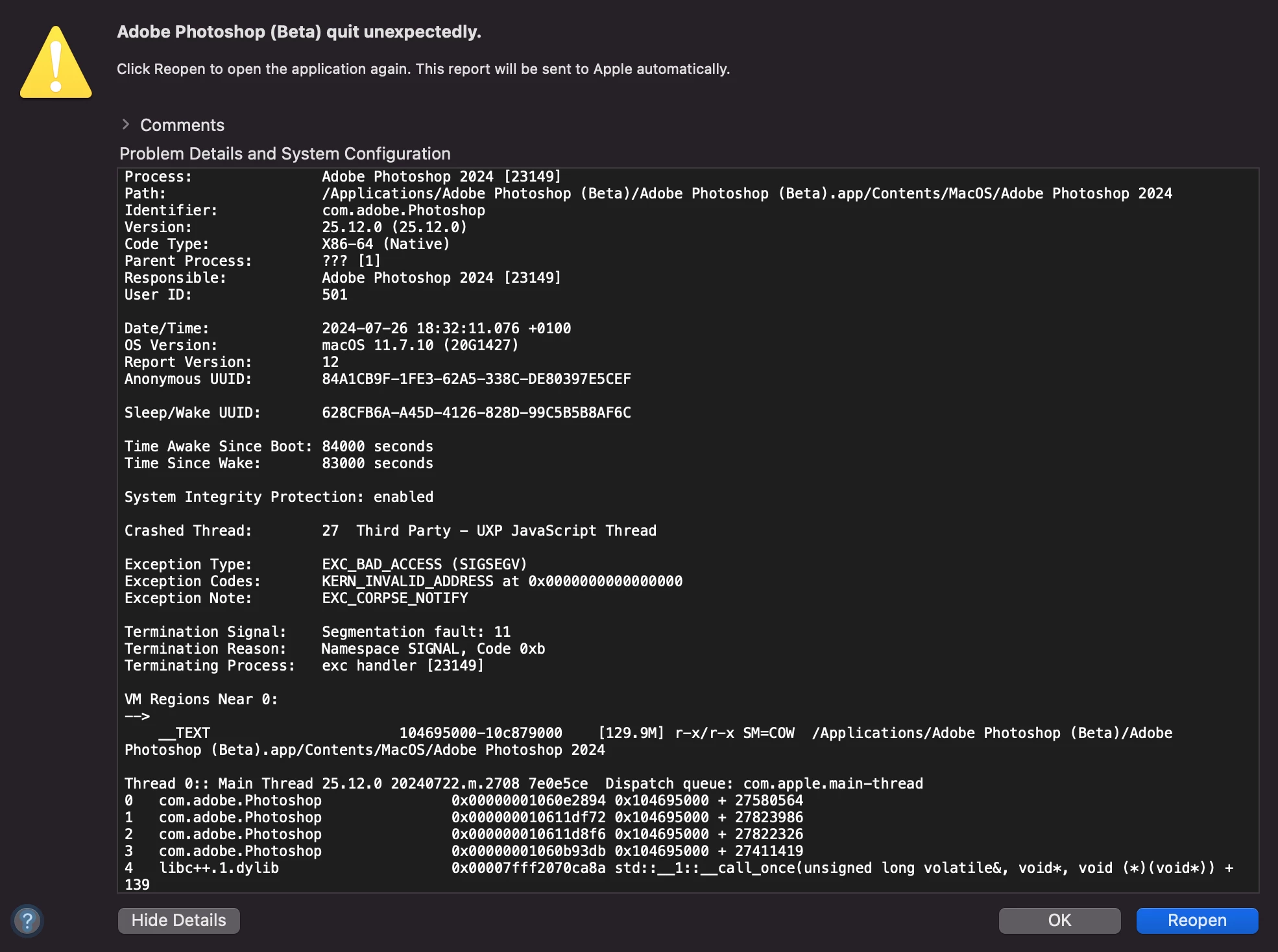Image resolution: width=1278 pixels, height=952 pixels.
Task: Reopen the crashed Photoshop application
Action: pos(1196,920)
